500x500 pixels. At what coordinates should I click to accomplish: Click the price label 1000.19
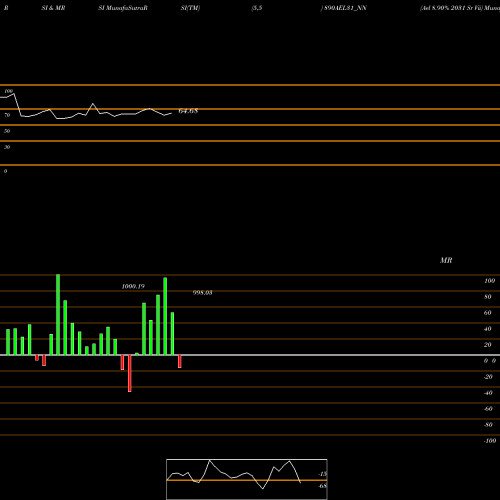point(133,286)
